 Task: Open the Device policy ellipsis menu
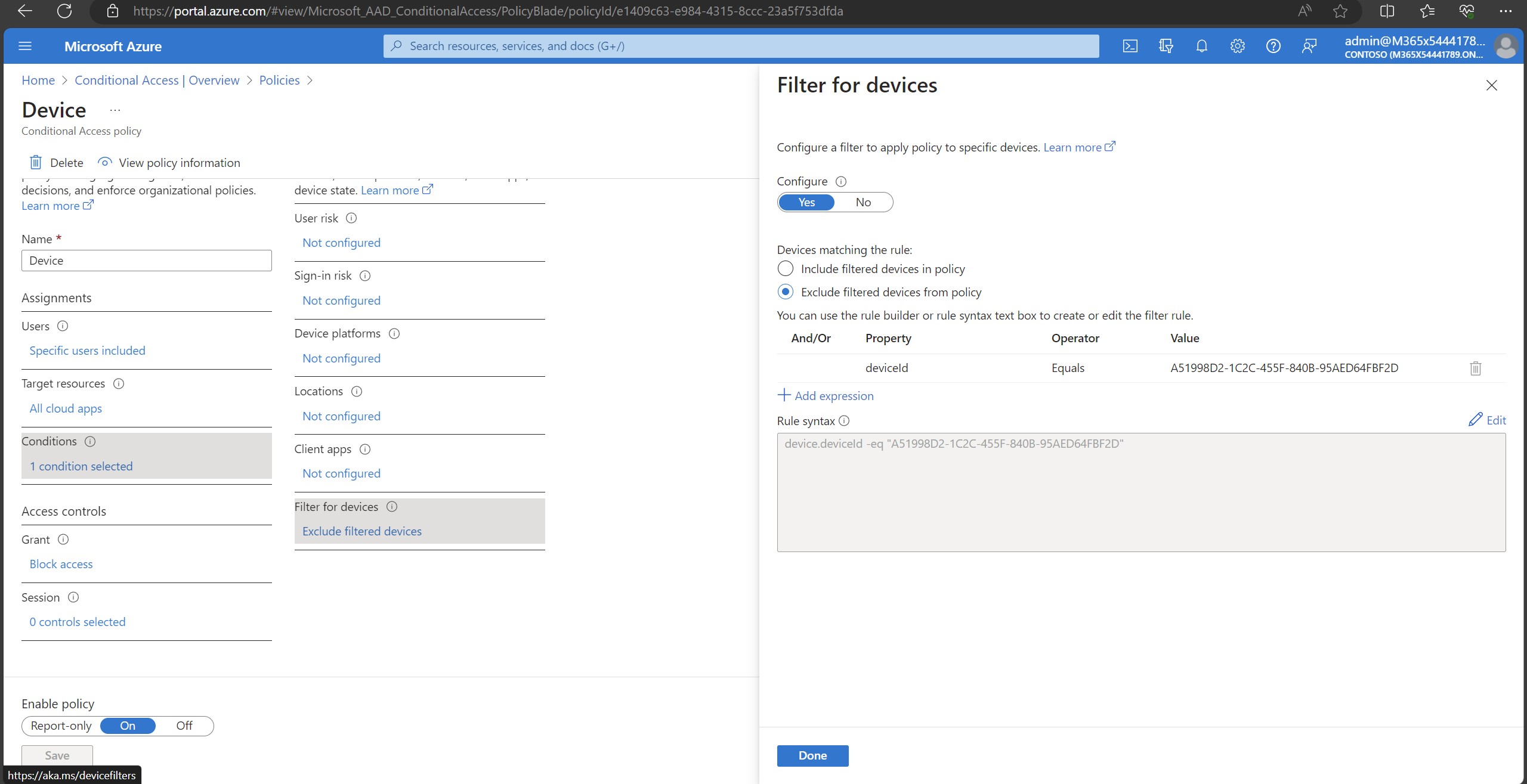115,110
